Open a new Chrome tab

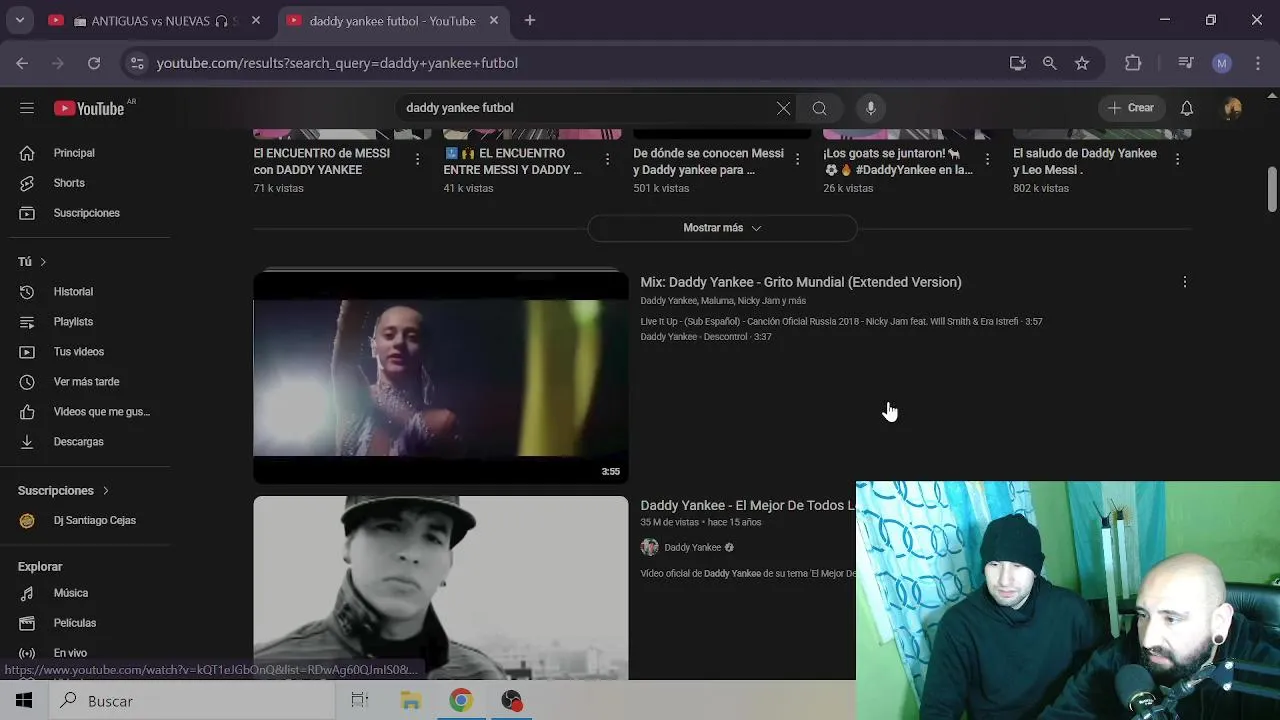530,21
